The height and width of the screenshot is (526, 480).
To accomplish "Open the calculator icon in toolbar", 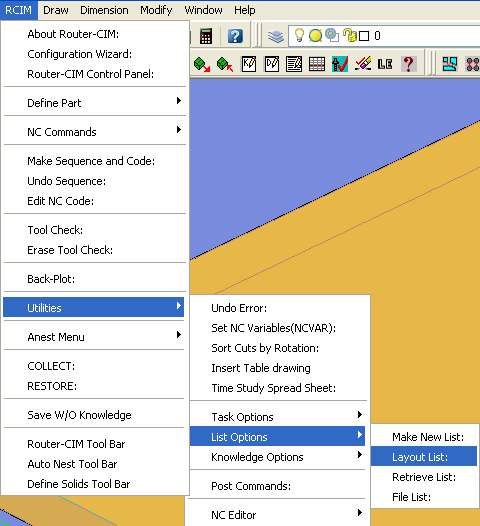I will pyautogui.click(x=206, y=36).
